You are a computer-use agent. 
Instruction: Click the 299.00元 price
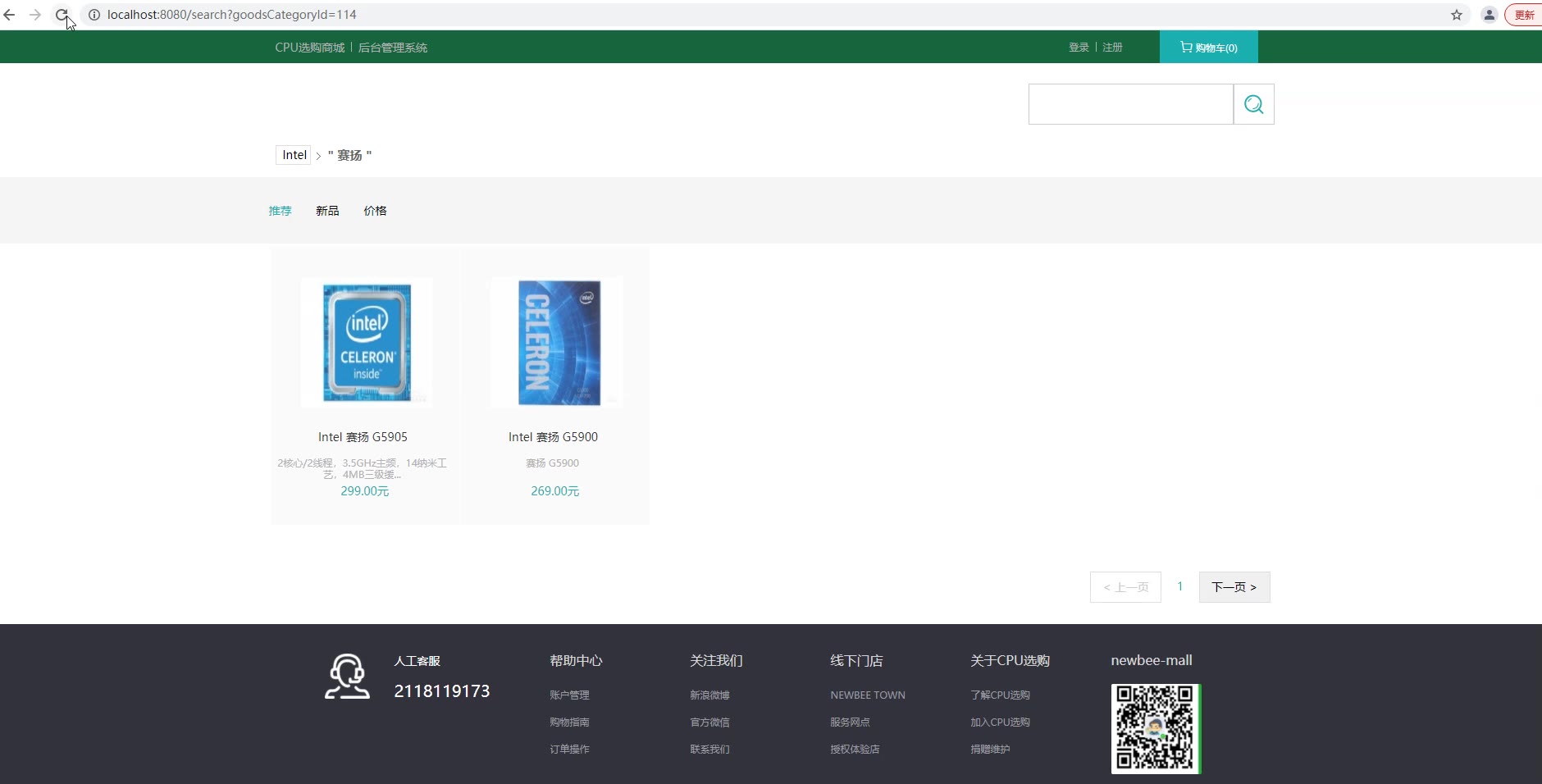click(x=365, y=491)
